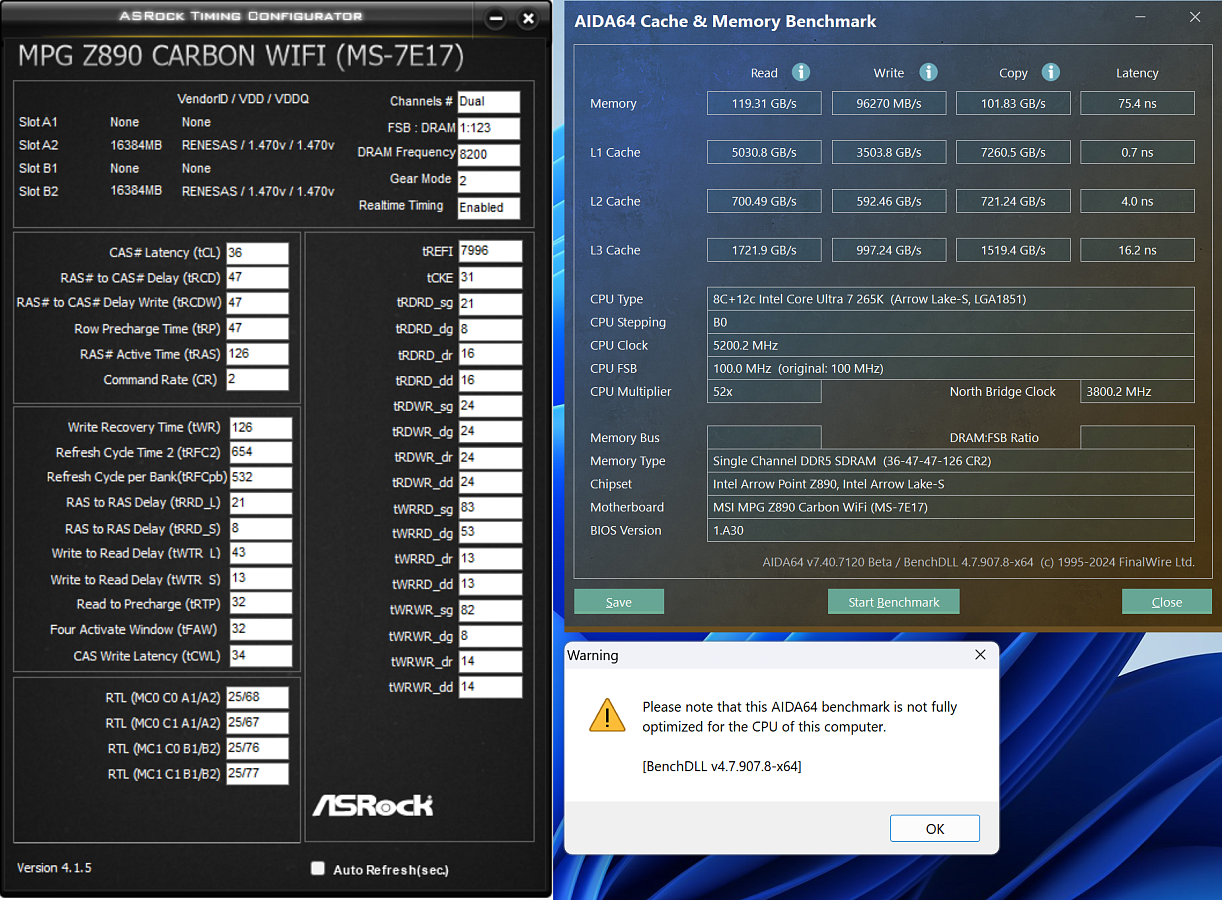Click the Slot A2 RENESAS voltage text
Viewport: 1222px width, 900px height.
pos(257,145)
